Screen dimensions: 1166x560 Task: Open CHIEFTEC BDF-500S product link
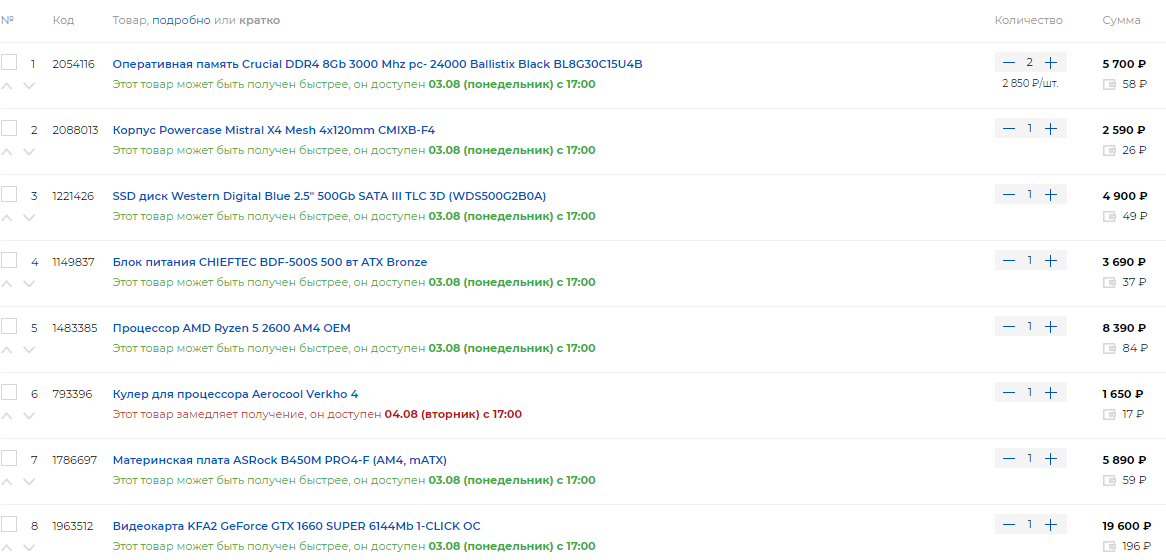pyautogui.click(x=270, y=262)
